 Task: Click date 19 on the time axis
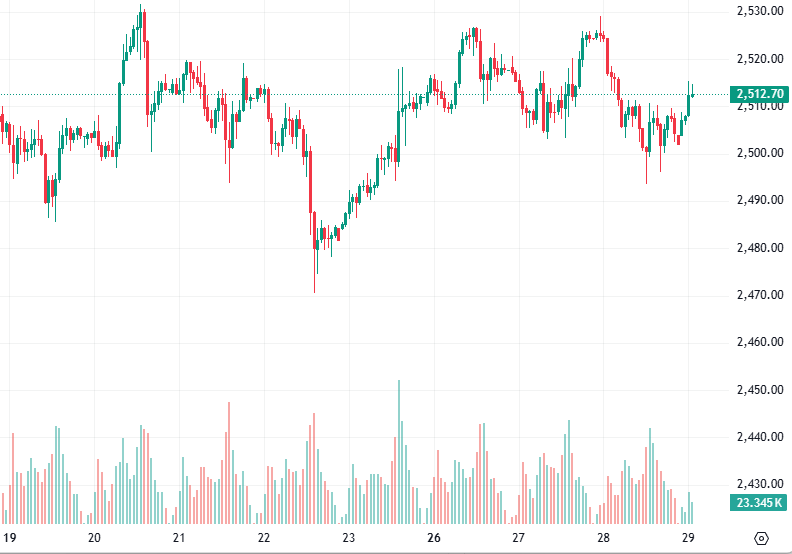click(10, 537)
